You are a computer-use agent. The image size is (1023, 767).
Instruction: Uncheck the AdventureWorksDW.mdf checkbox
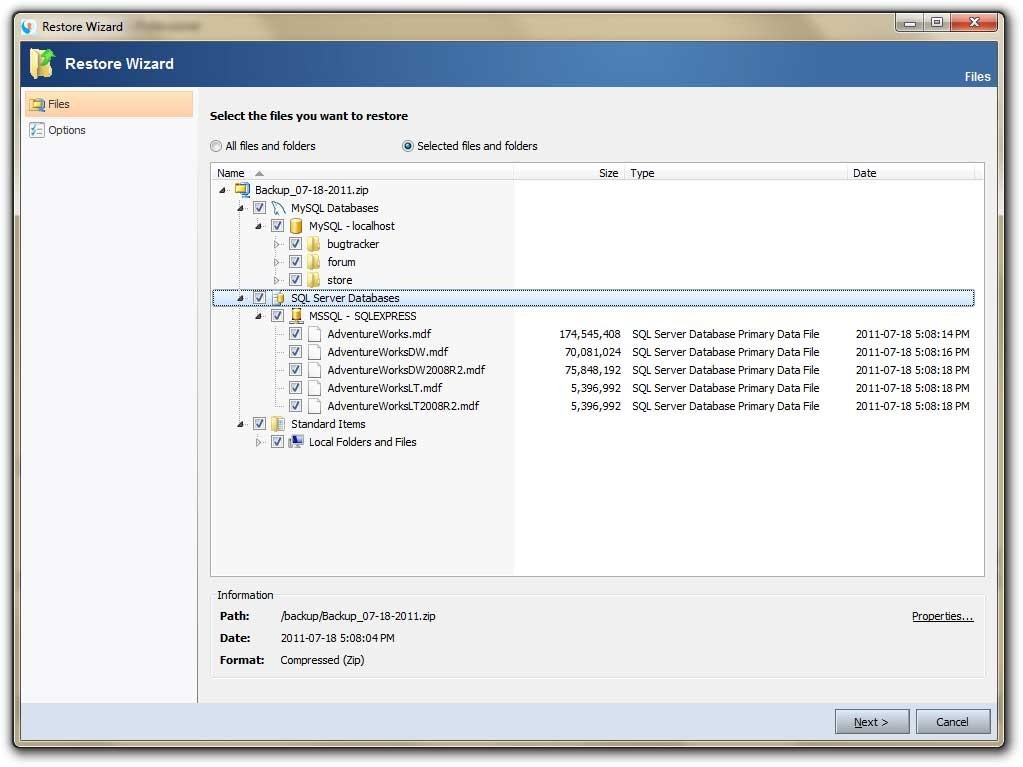click(295, 352)
